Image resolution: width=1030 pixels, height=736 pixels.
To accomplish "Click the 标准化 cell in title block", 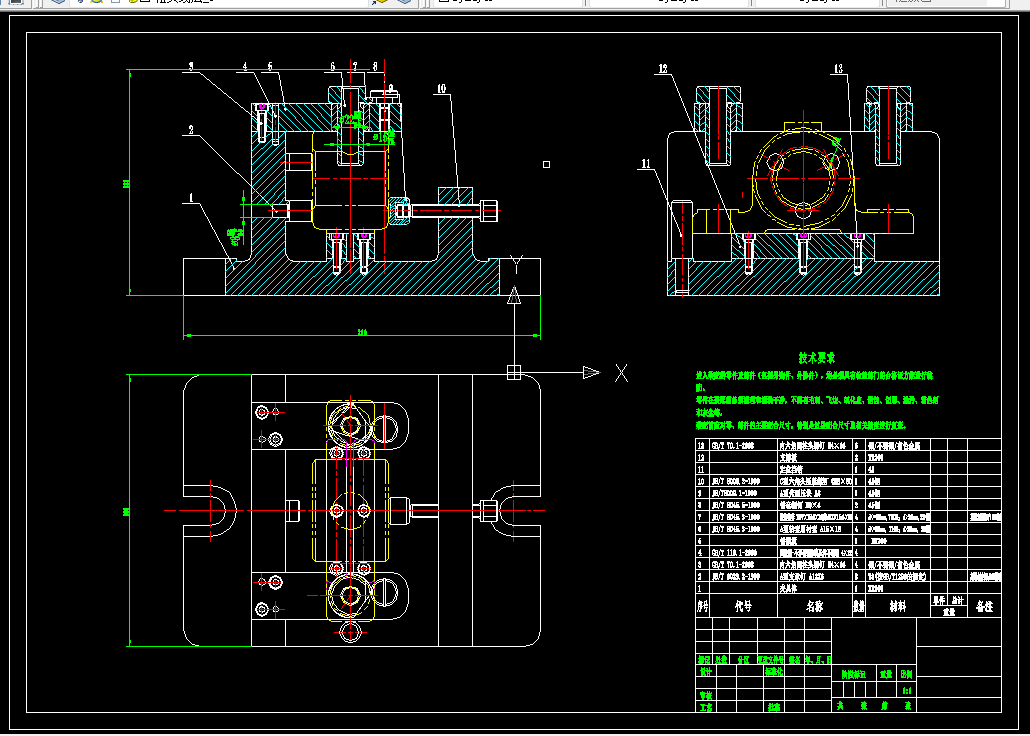I will pyautogui.click(x=774, y=672).
